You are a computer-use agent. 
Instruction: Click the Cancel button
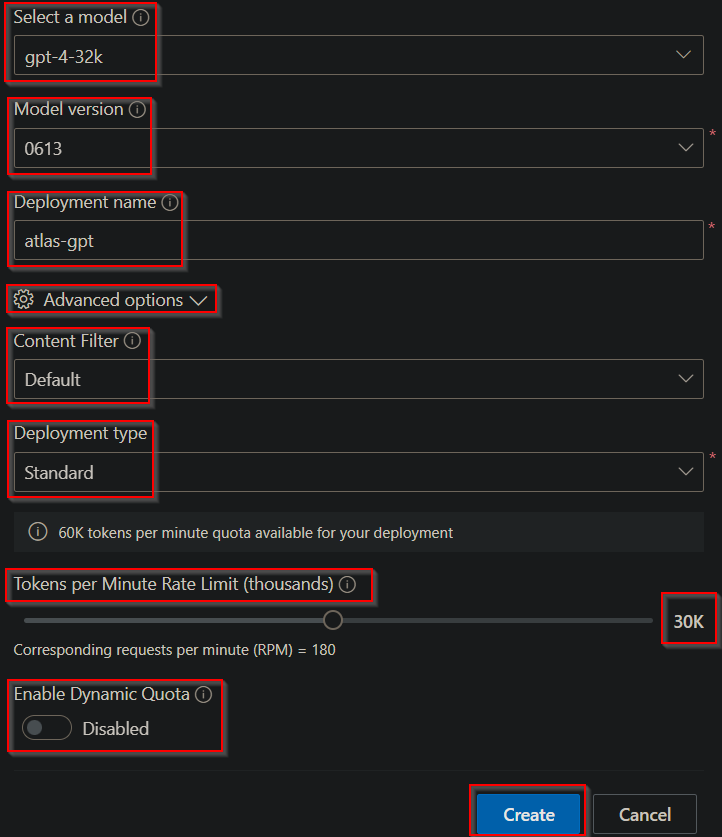tap(645, 814)
